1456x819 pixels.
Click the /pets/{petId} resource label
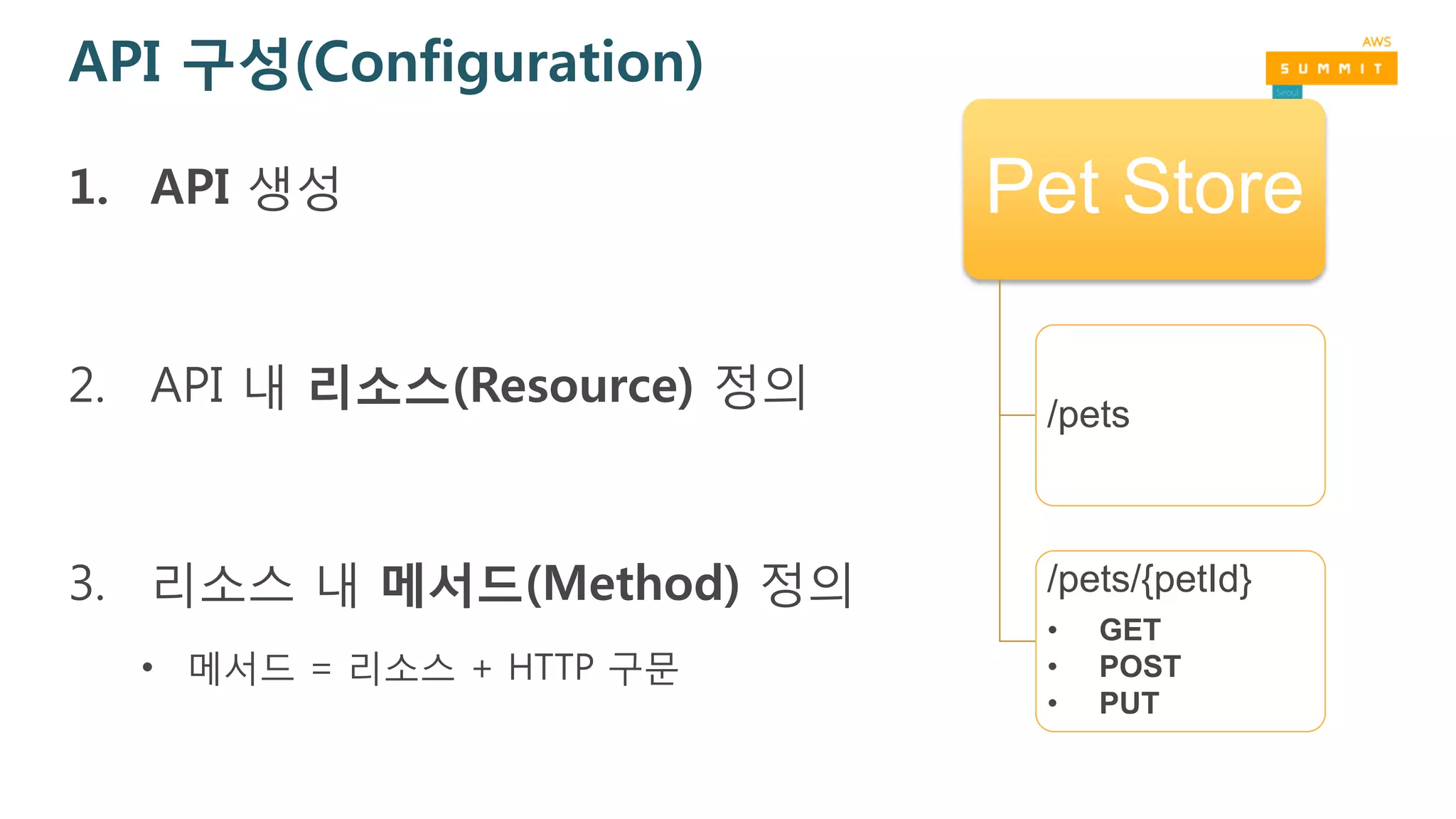tap(1149, 579)
